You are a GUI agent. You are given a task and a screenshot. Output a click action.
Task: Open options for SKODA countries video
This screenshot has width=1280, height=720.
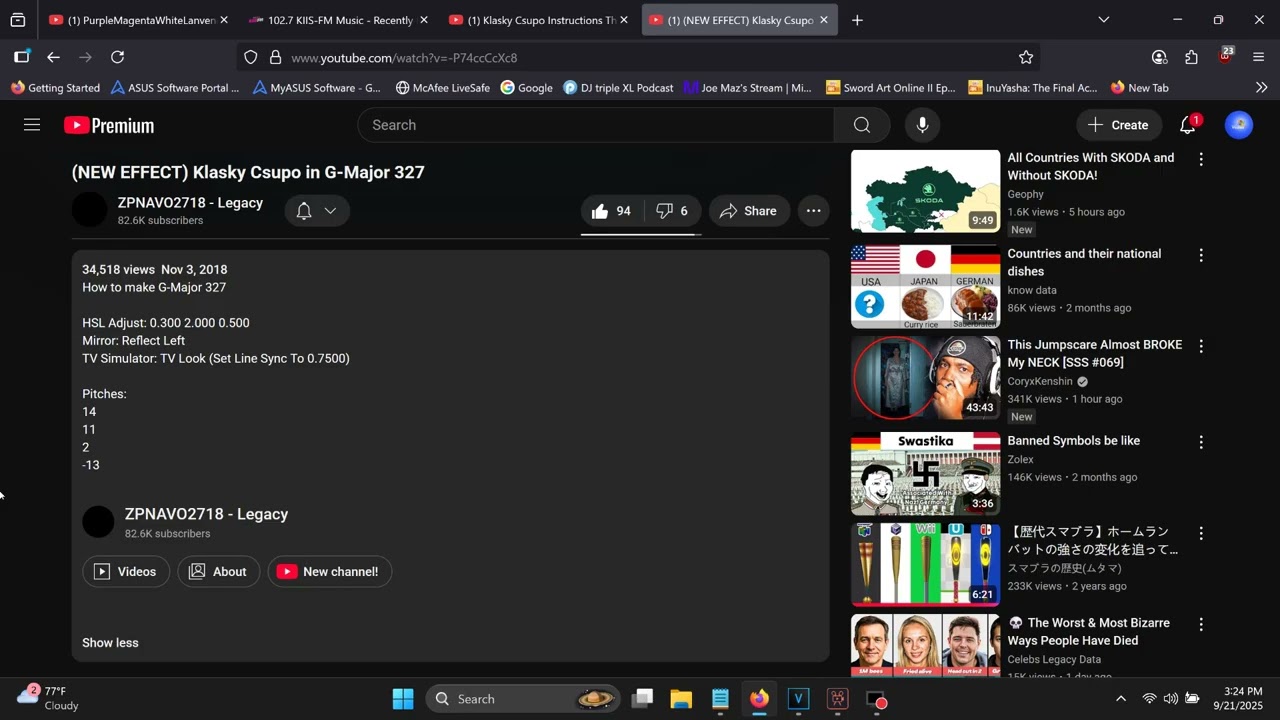click(1201, 160)
